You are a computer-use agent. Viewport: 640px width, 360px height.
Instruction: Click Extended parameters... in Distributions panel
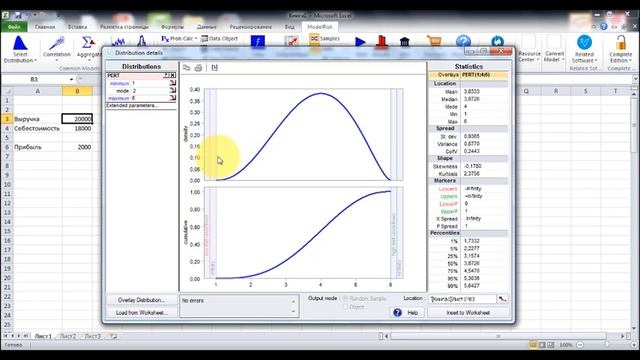point(131,106)
